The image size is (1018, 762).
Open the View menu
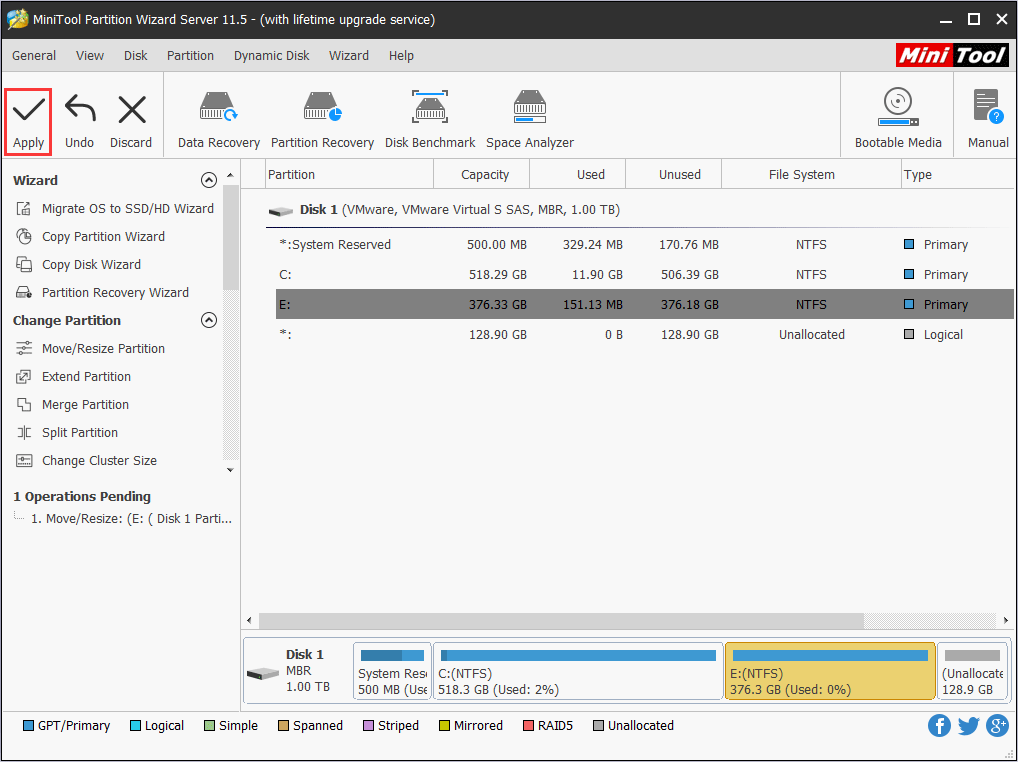click(x=90, y=56)
